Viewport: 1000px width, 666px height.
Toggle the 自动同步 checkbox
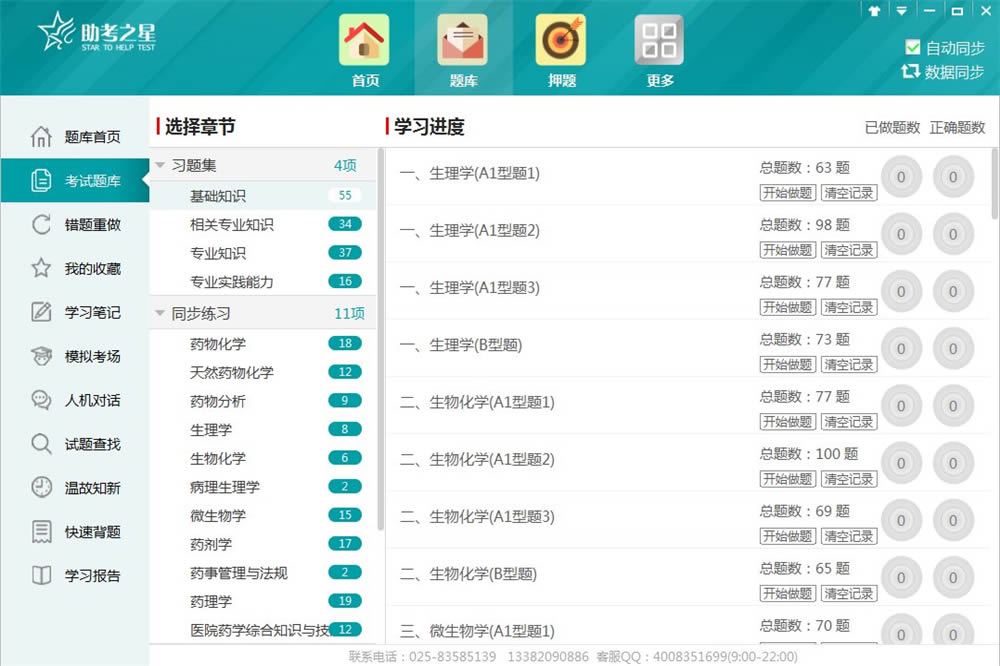tap(912, 47)
